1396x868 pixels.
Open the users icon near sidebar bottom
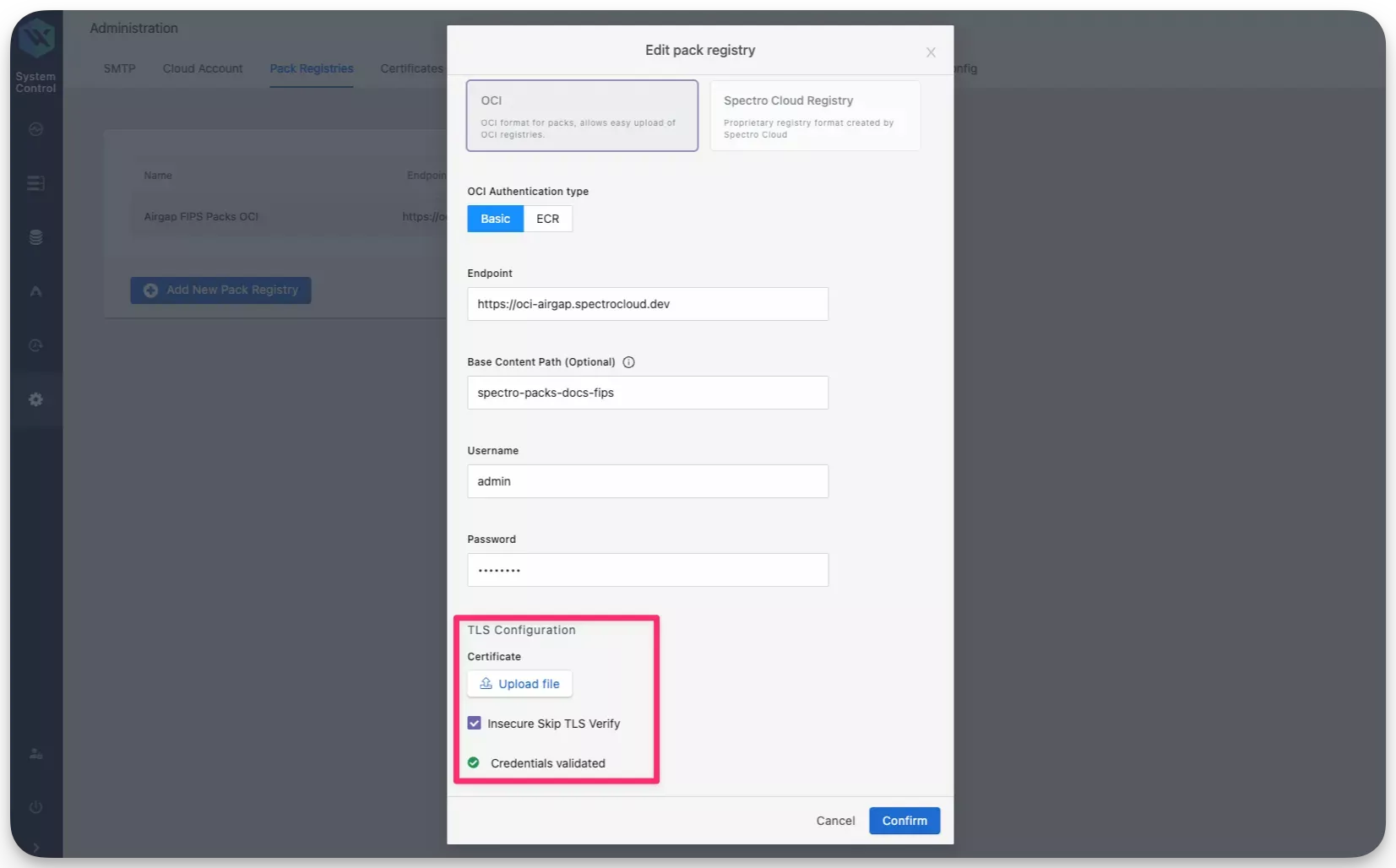(35, 753)
